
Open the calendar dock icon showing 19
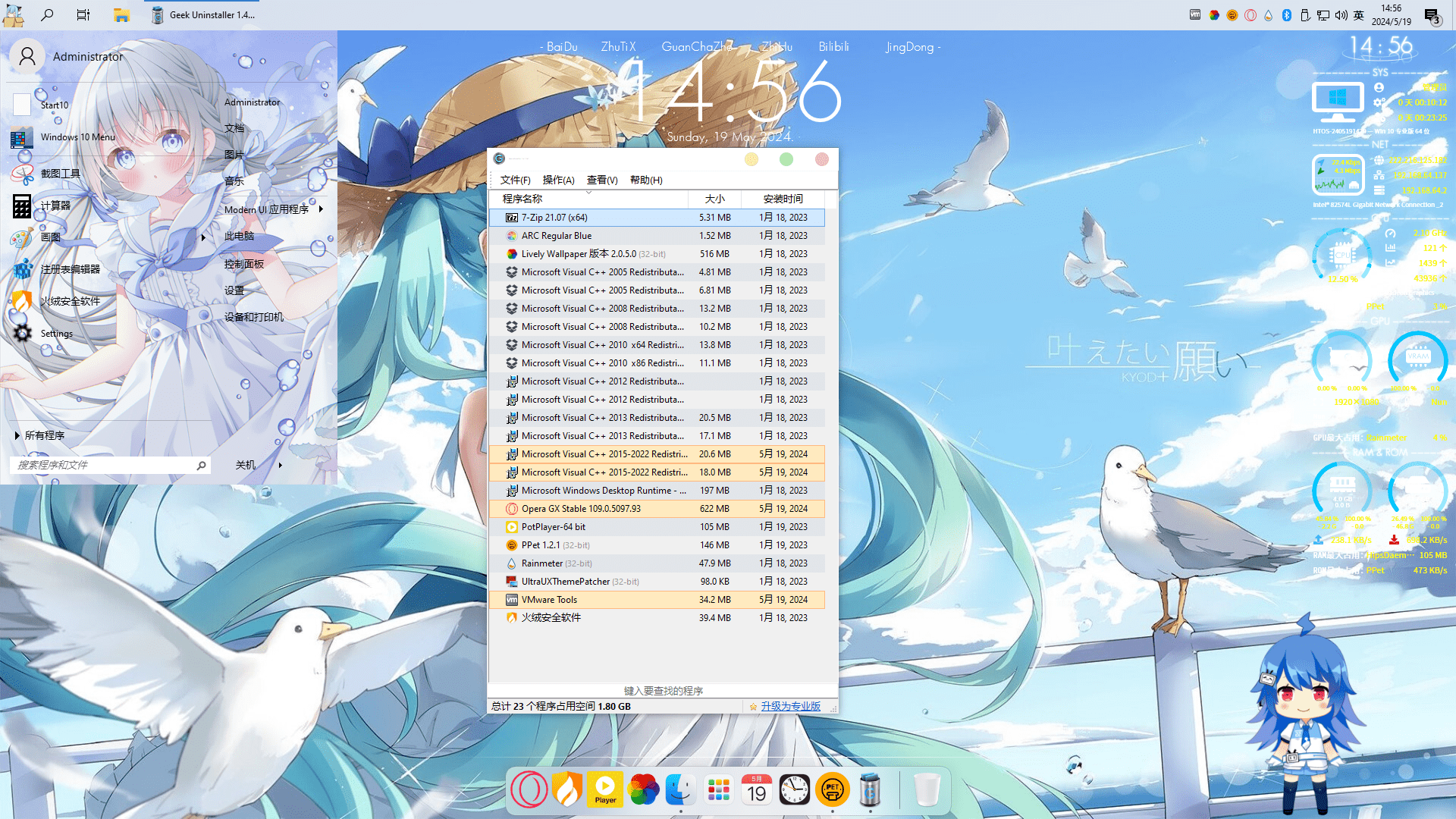click(756, 789)
